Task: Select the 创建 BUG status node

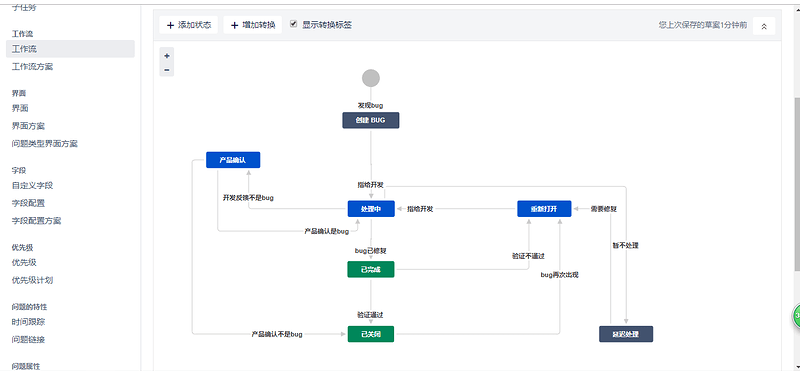Action: click(371, 120)
